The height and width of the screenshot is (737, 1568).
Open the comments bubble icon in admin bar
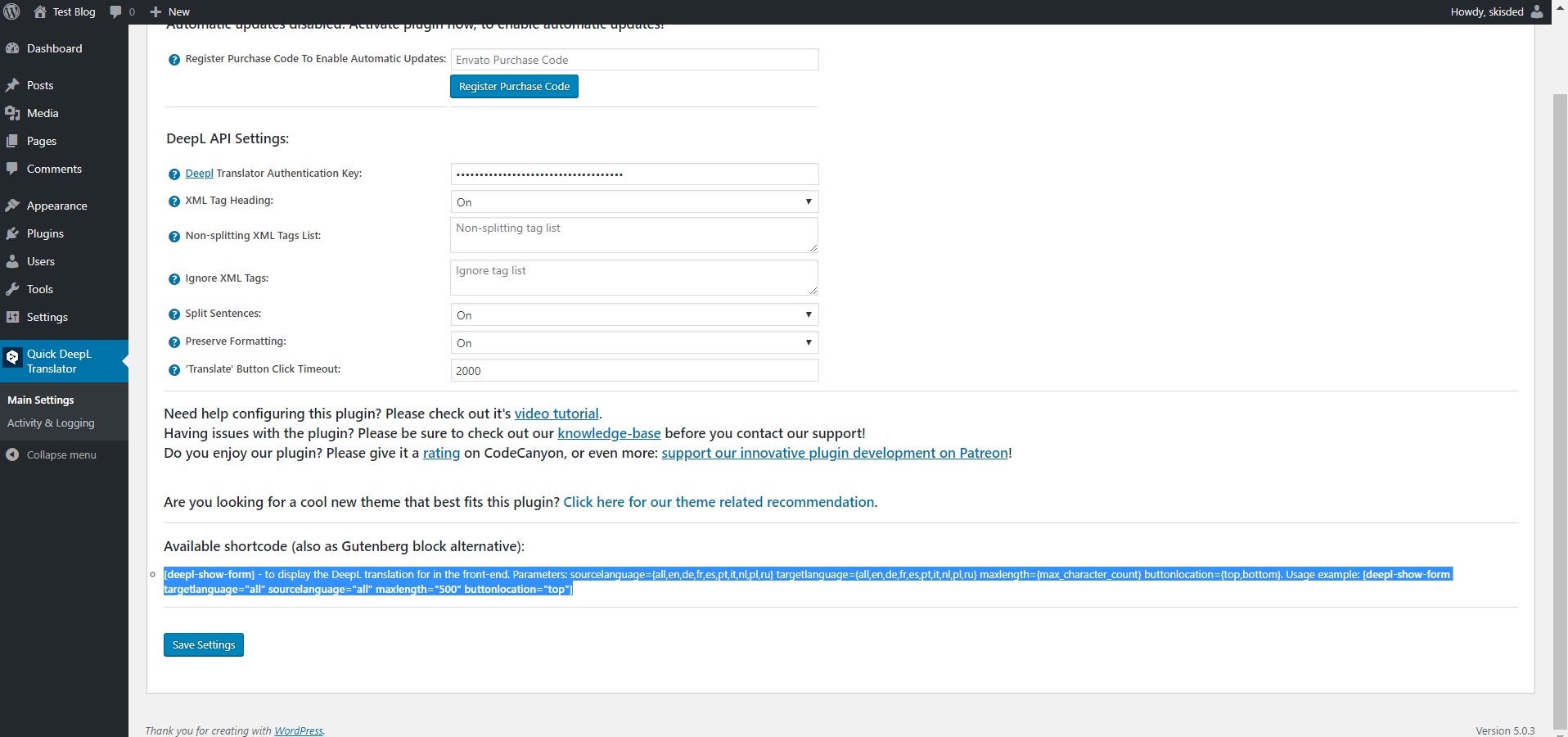115,11
